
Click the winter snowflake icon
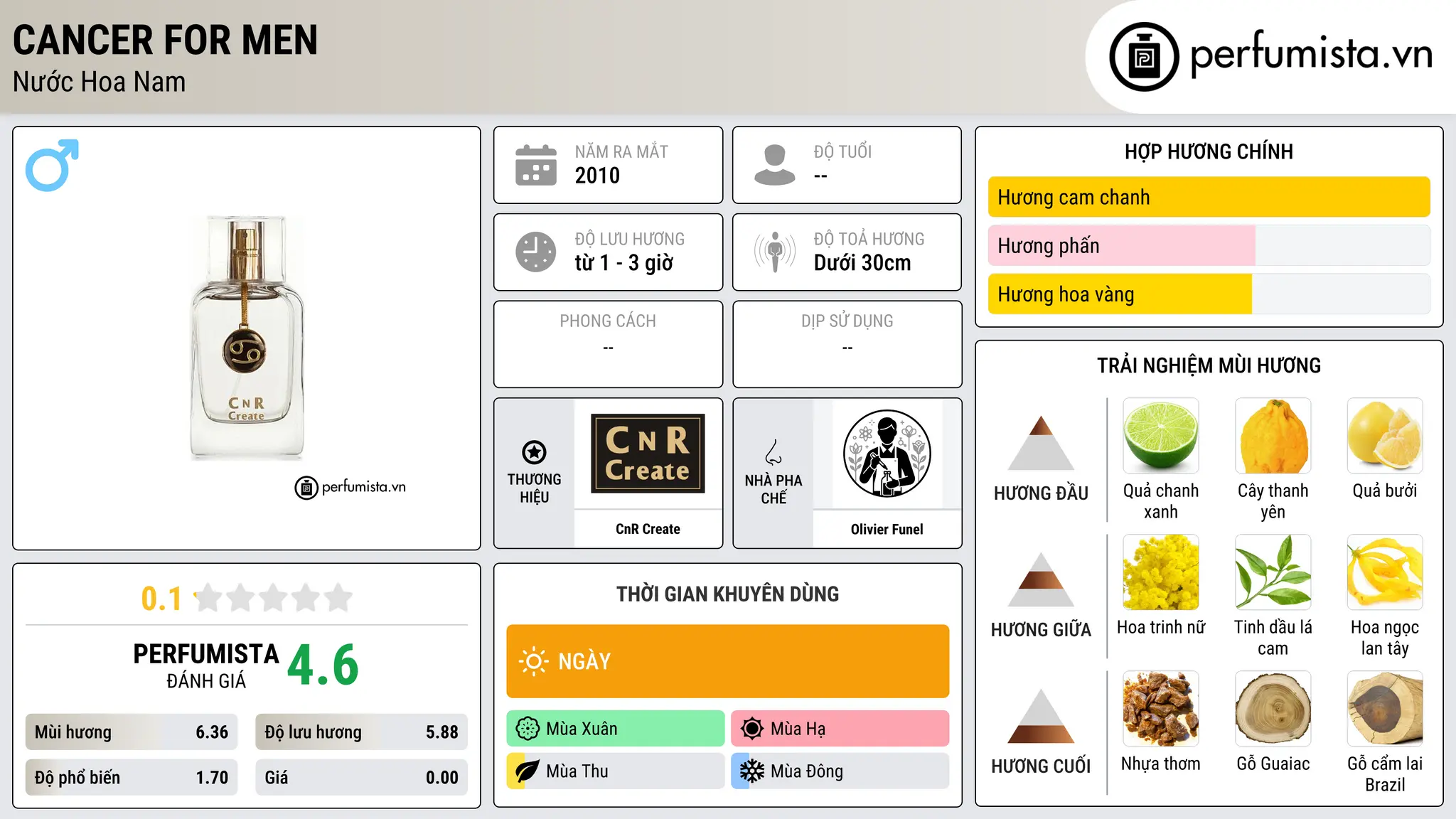point(752,771)
